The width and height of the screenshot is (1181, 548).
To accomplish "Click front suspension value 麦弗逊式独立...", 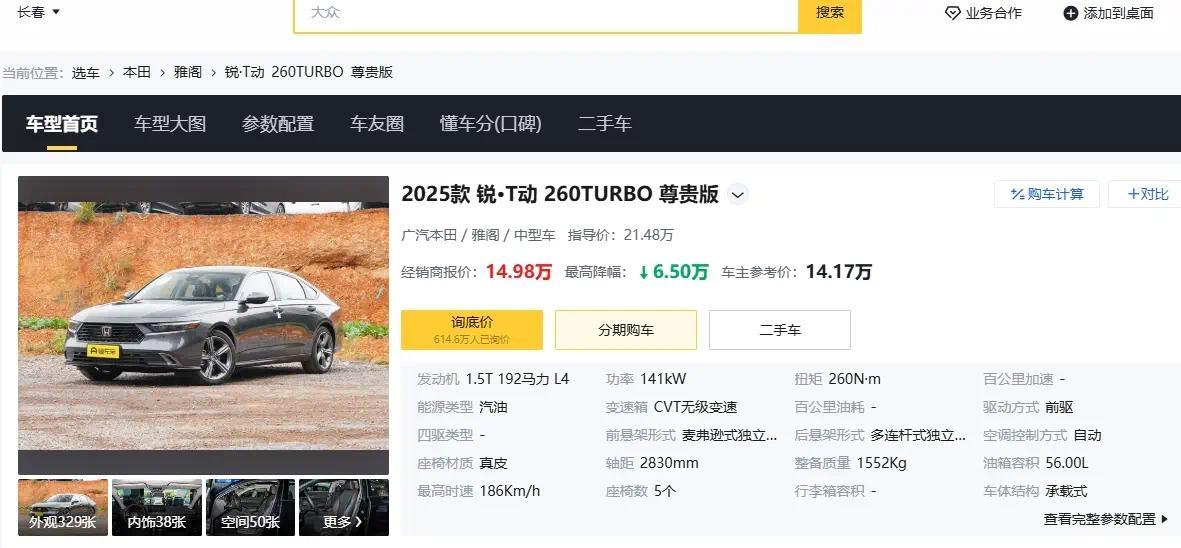I will click(x=729, y=435).
